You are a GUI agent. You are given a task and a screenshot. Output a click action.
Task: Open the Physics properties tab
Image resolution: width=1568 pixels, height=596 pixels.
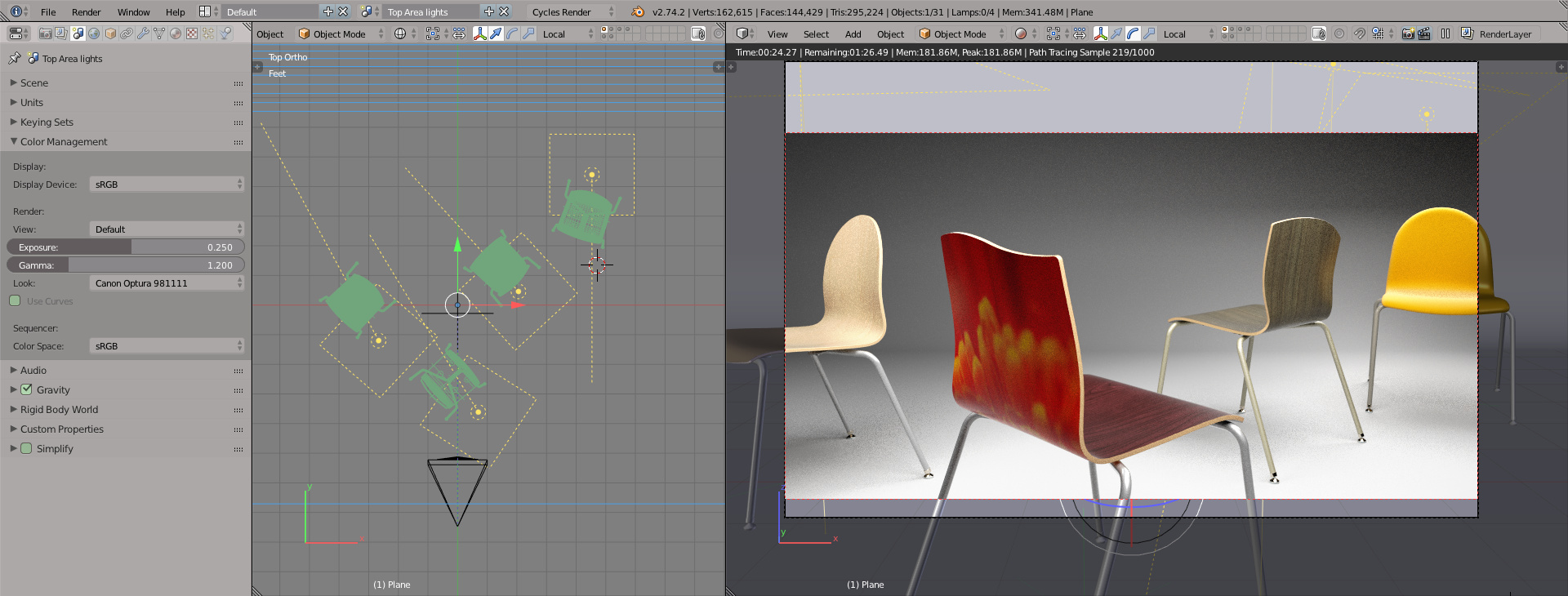point(225,33)
